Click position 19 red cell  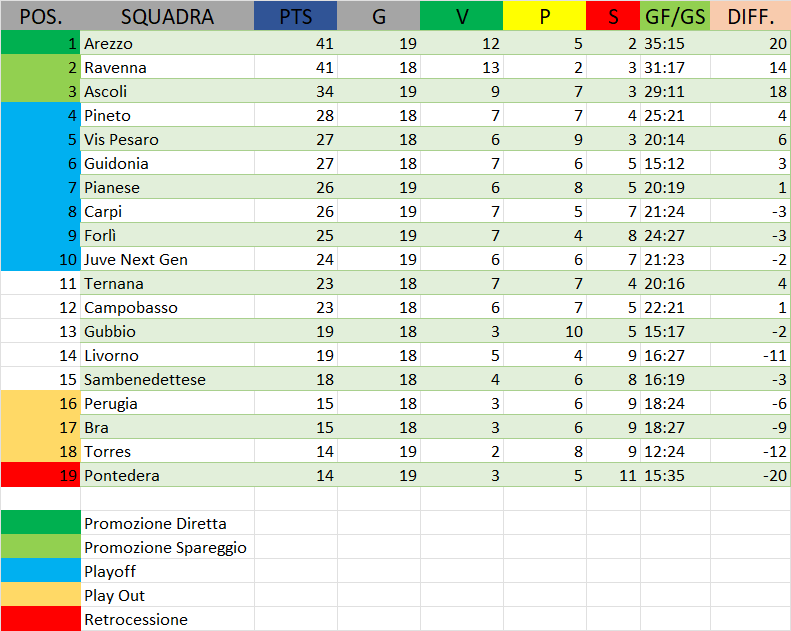click(x=40, y=476)
